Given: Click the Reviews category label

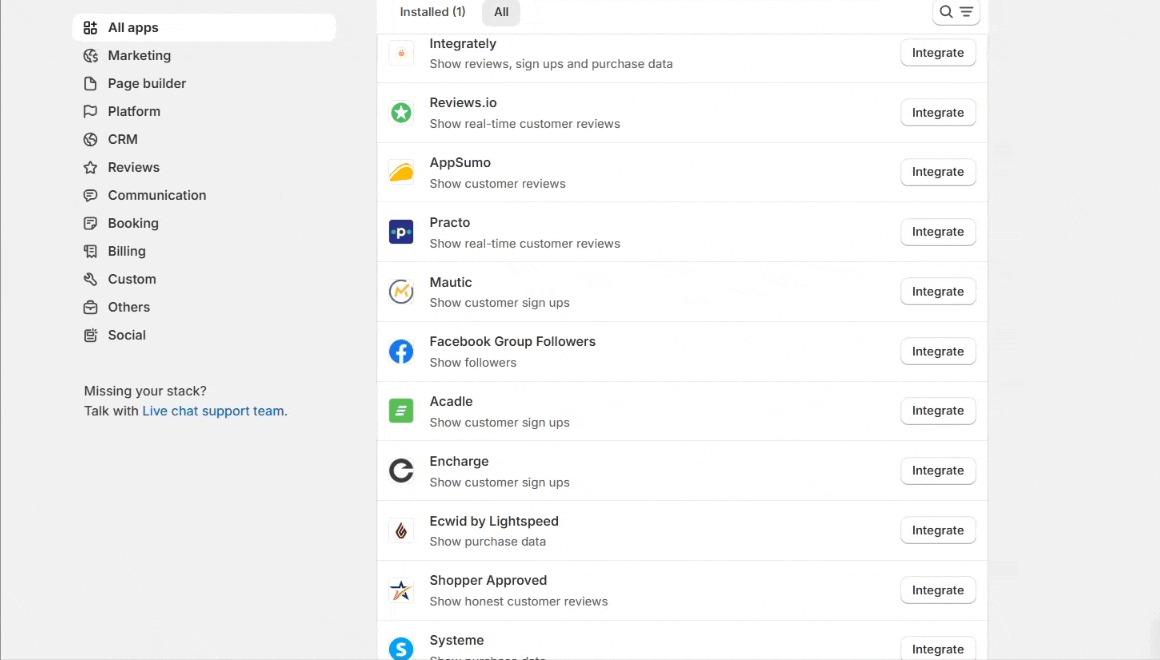Looking at the screenshot, I should click(x=134, y=167).
